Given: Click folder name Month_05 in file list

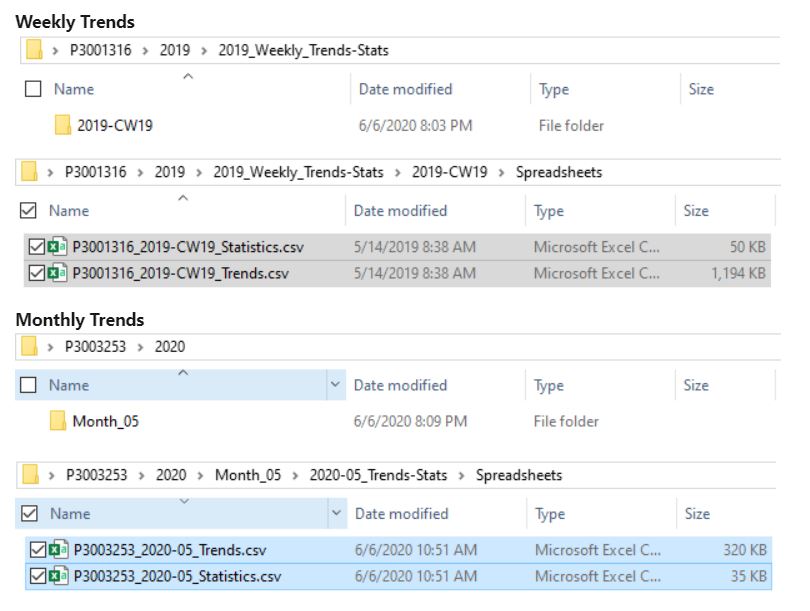Looking at the screenshot, I should pos(105,421).
